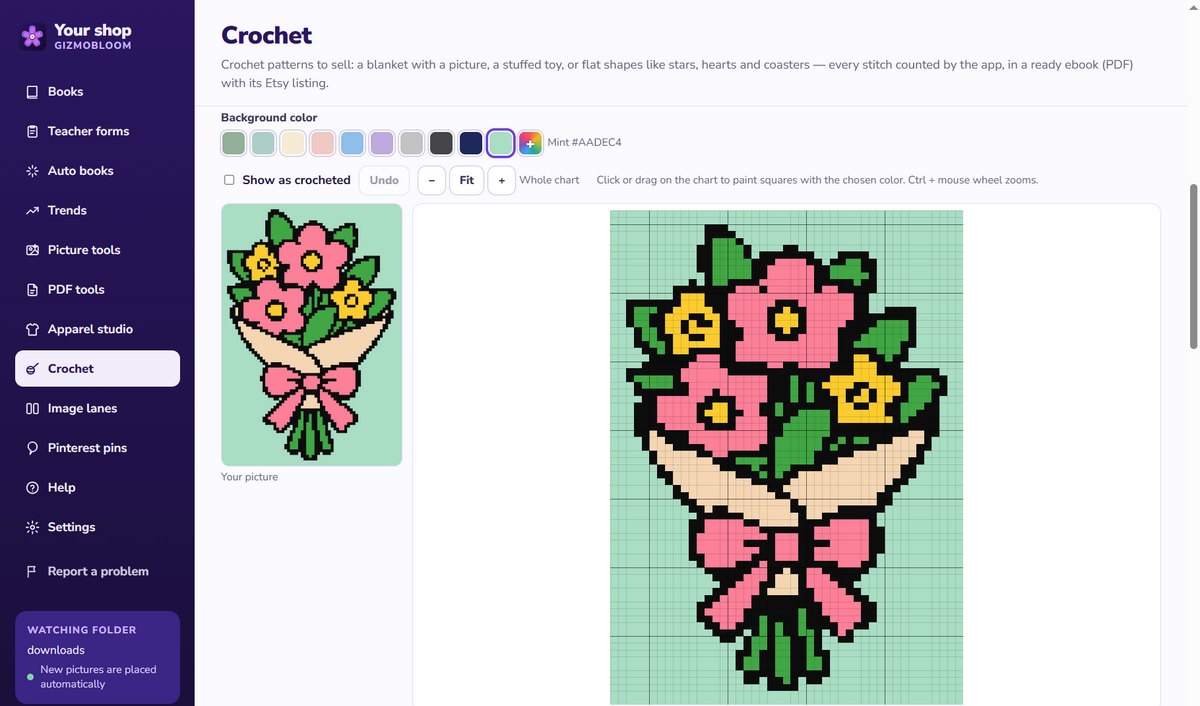Open the Books section icon
This screenshot has height=706, width=1200.
(32, 92)
